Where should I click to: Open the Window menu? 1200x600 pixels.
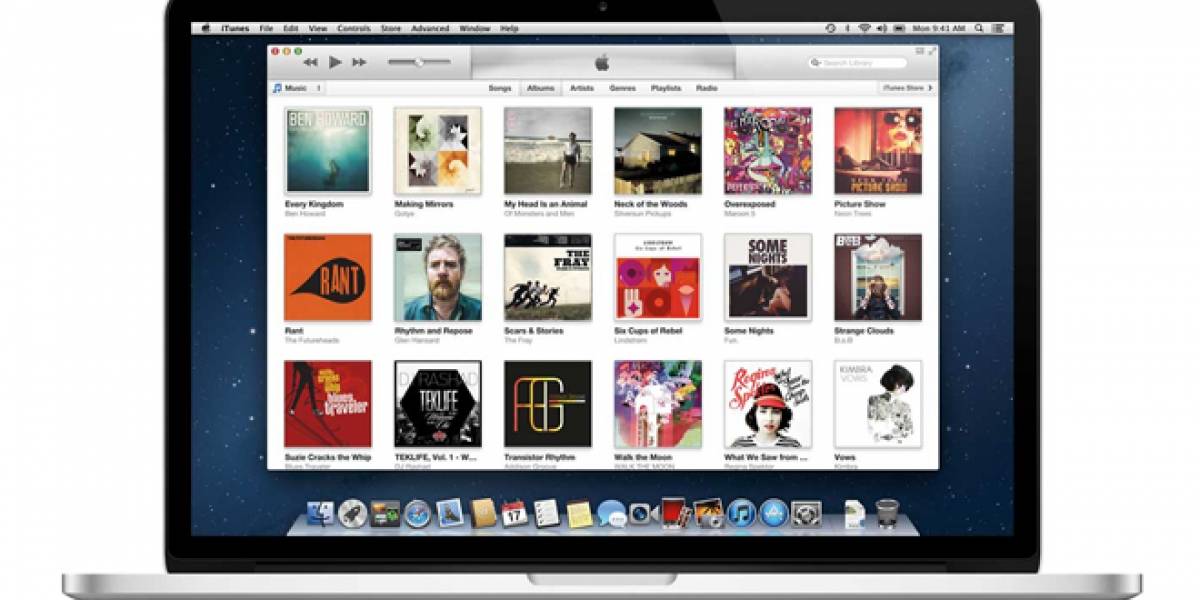[x=475, y=28]
